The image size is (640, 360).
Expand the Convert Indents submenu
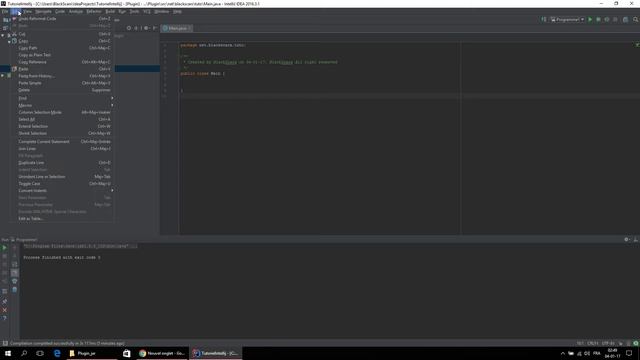point(62,191)
